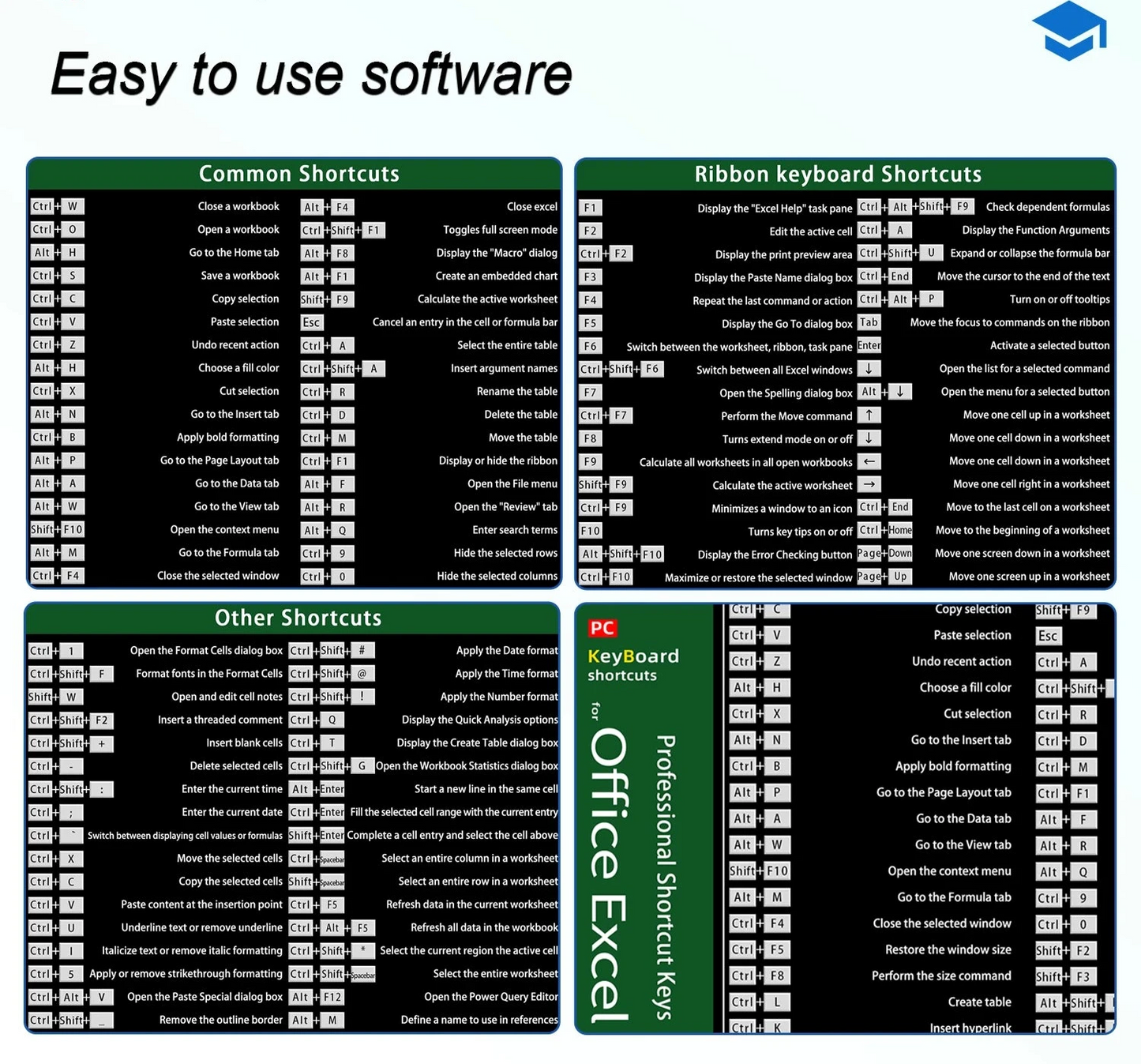Click 'Close a workbook' in Common Shortcuts
The width and height of the screenshot is (1141, 1064).
pyautogui.click(x=238, y=206)
